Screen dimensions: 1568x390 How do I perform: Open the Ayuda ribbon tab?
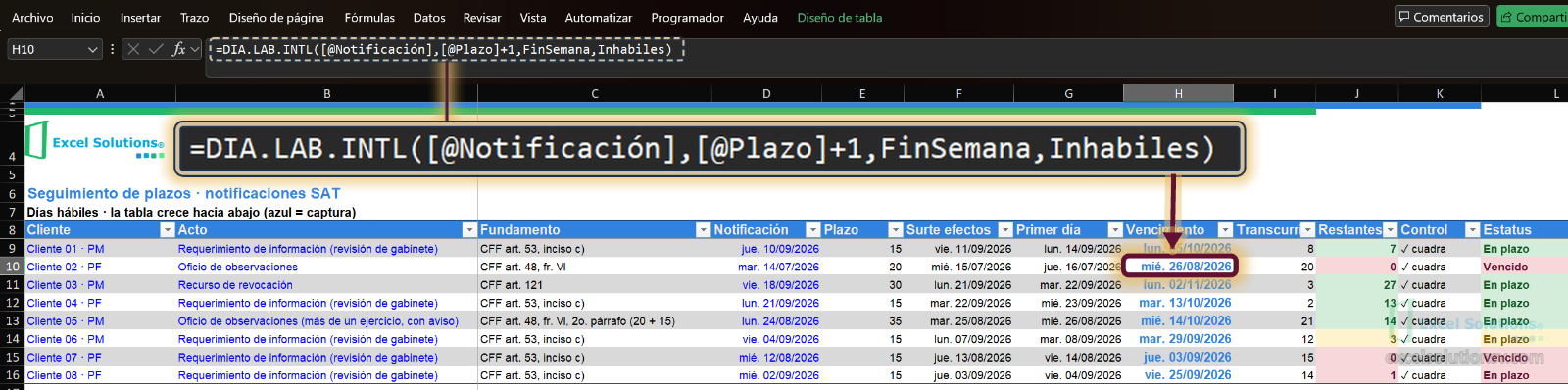point(760,18)
